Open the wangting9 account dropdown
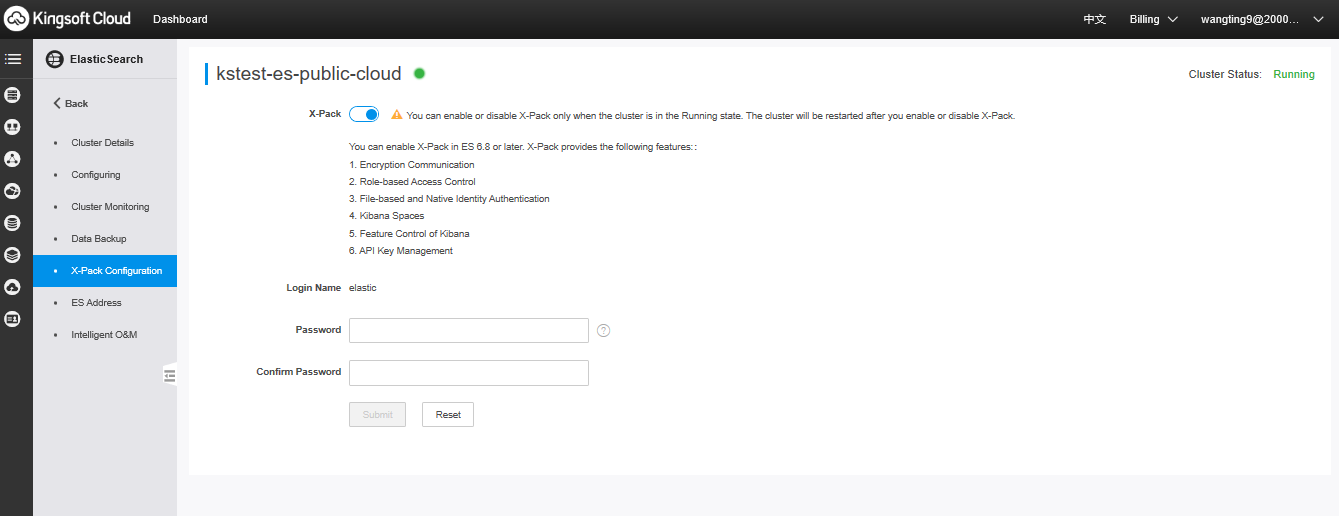This screenshot has height=516, width=1339. click(x=1262, y=19)
